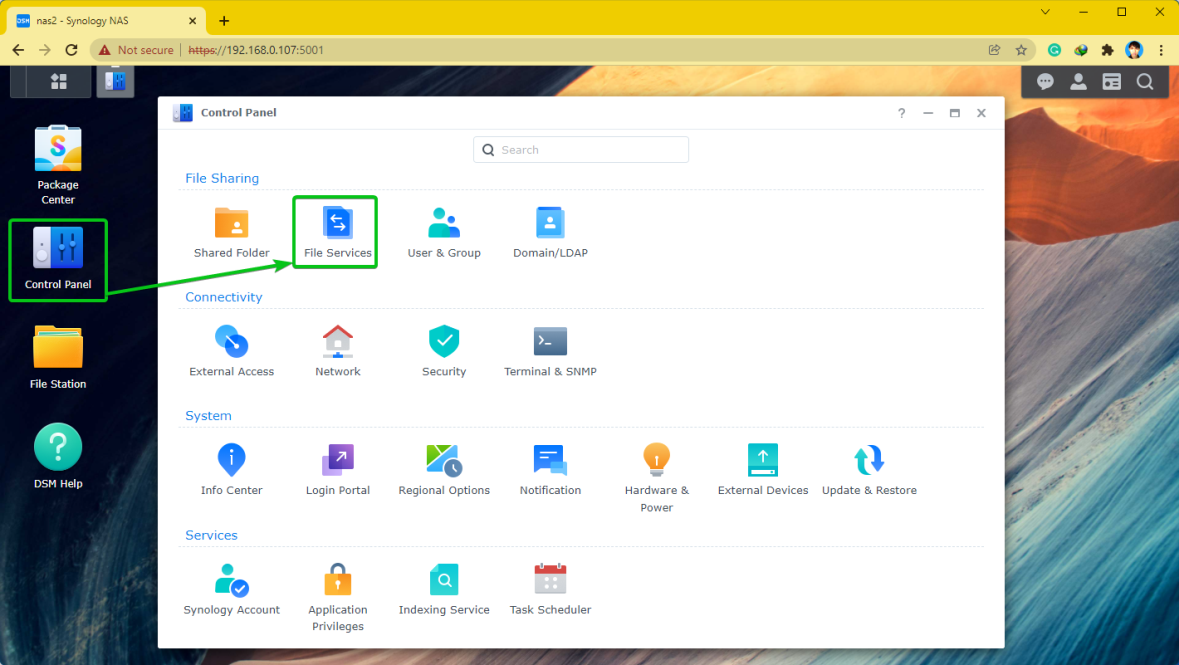This screenshot has height=665, width=1179.
Task: Click the Control Panel help question mark
Action: [x=901, y=113]
